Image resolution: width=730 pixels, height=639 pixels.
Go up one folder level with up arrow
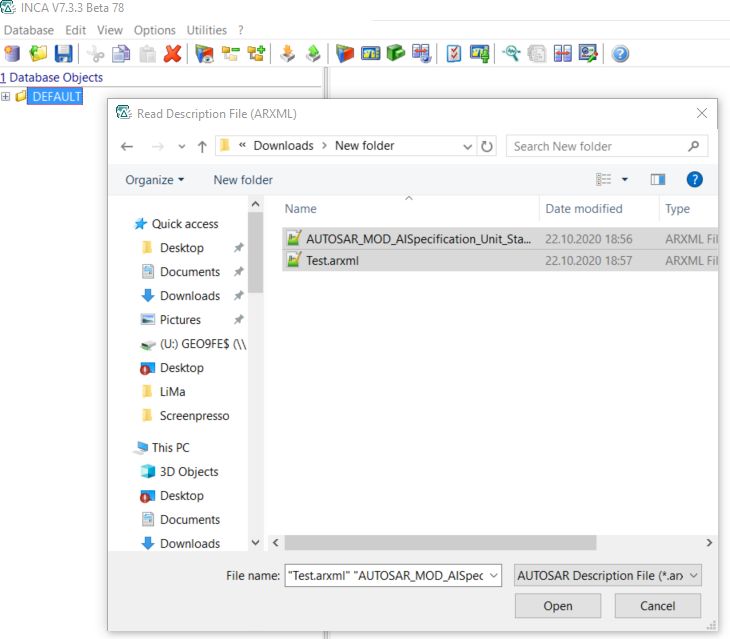click(x=202, y=147)
